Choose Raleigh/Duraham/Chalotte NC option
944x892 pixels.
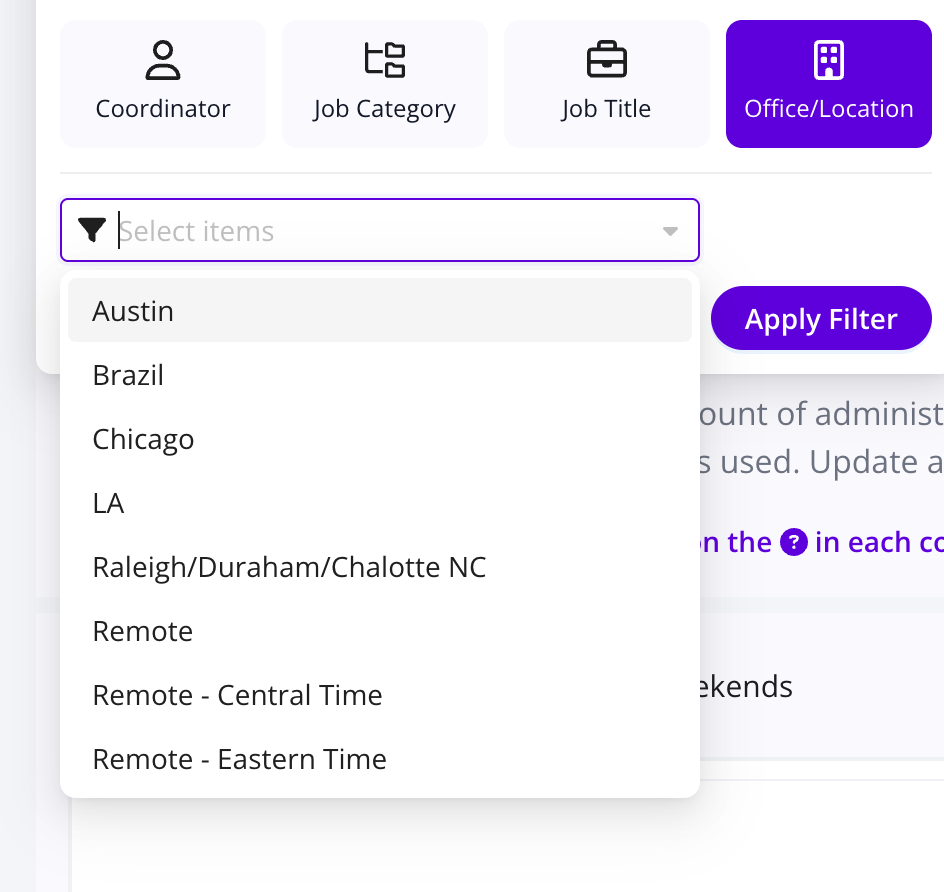tap(380, 567)
